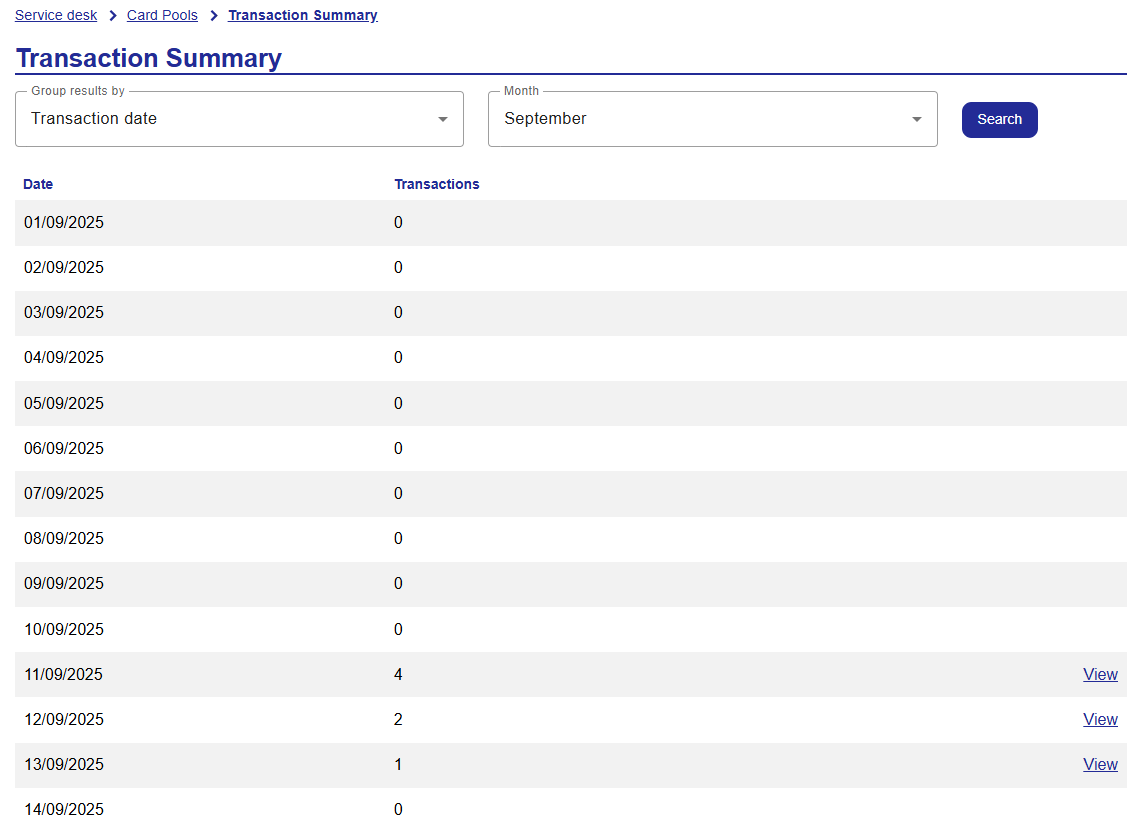Open the Service desk breadcrumb link
The height and width of the screenshot is (833, 1140).
(56, 15)
